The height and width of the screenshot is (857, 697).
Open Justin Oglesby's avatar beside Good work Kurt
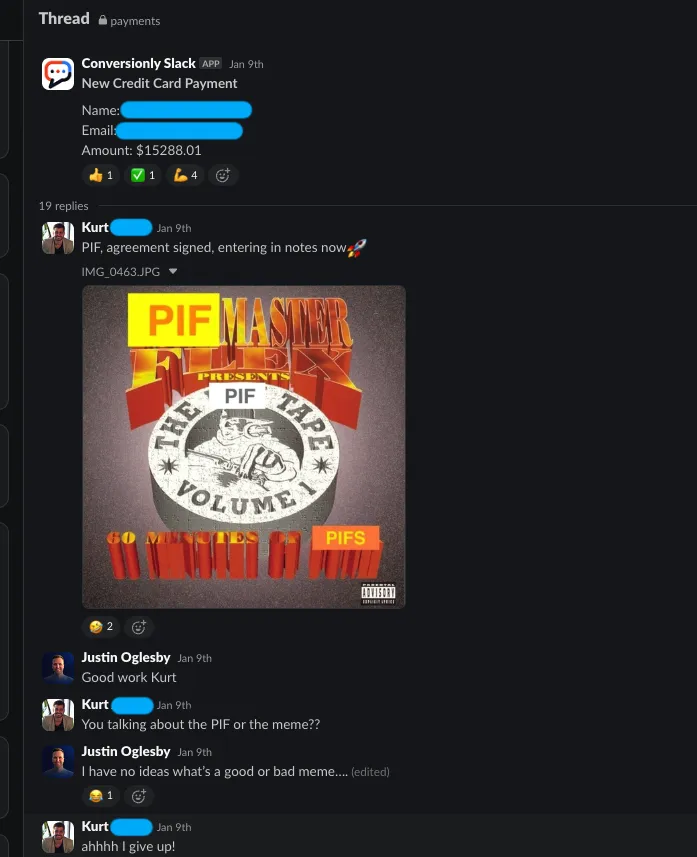pyautogui.click(x=58, y=668)
